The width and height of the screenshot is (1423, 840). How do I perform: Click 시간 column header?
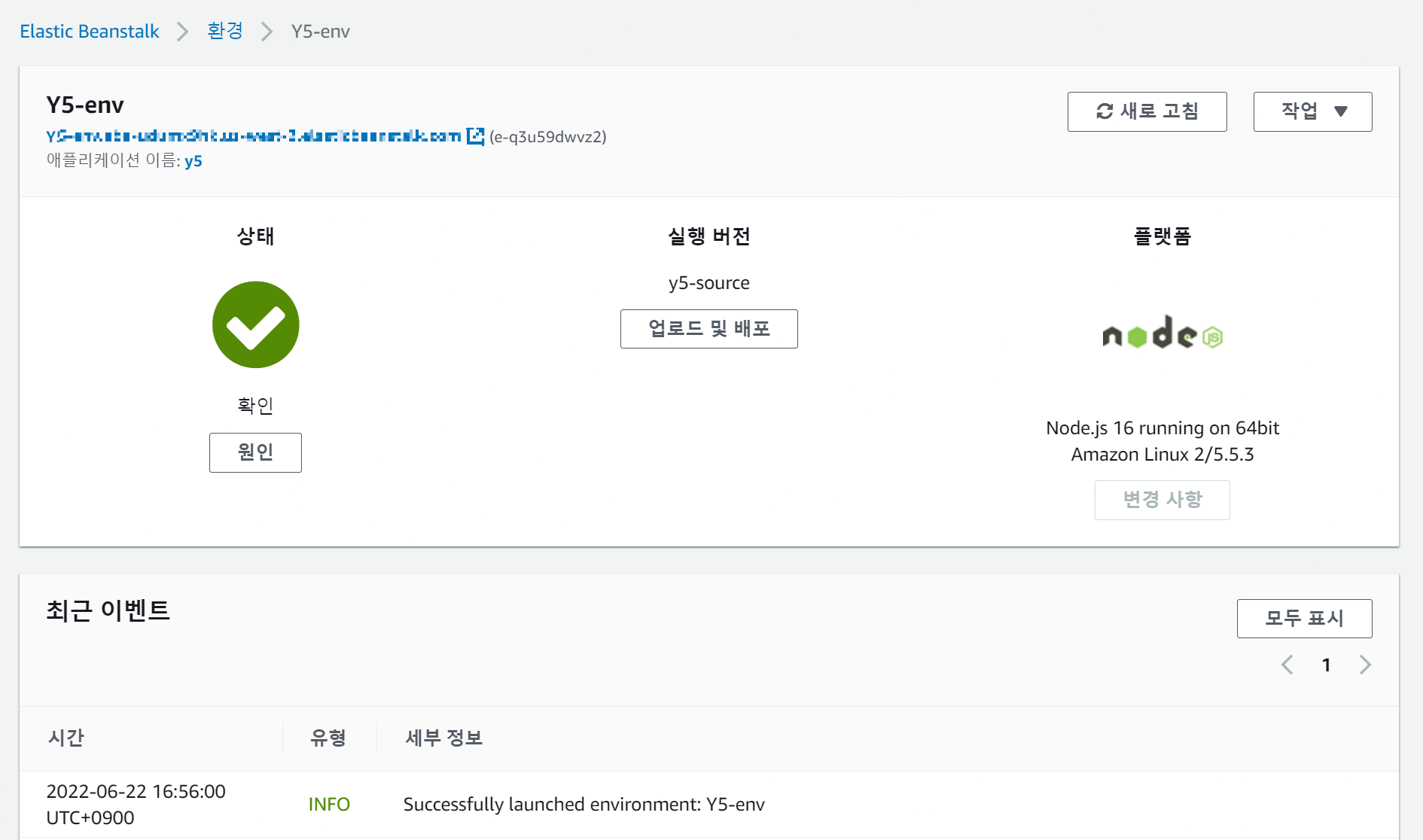pos(66,738)
